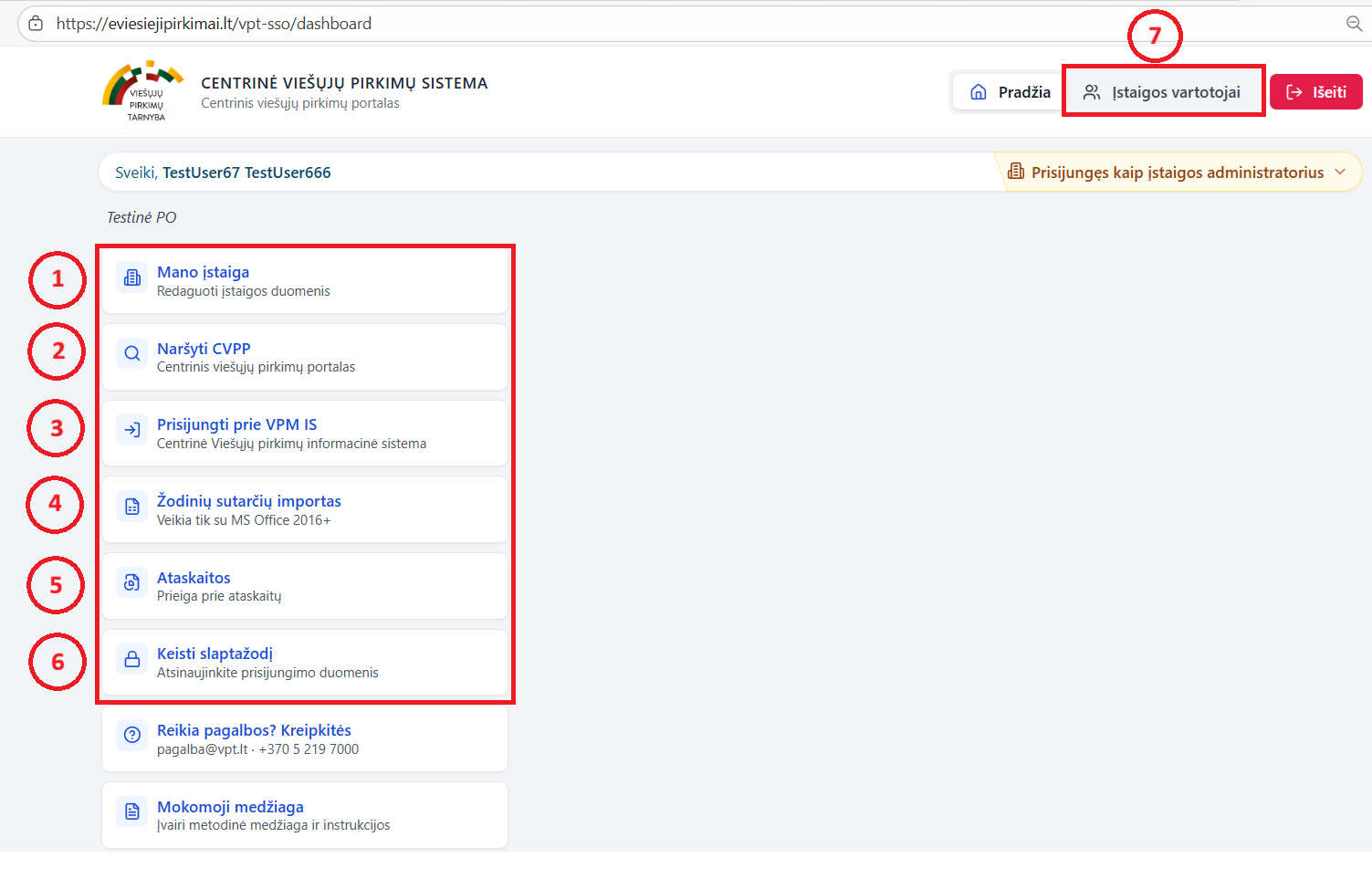Viewport: 1372px width, 879px height.
Task: Click header subtitle Centrinis viešųjų pirkimų portalas
Action: [x=300, y=103]
